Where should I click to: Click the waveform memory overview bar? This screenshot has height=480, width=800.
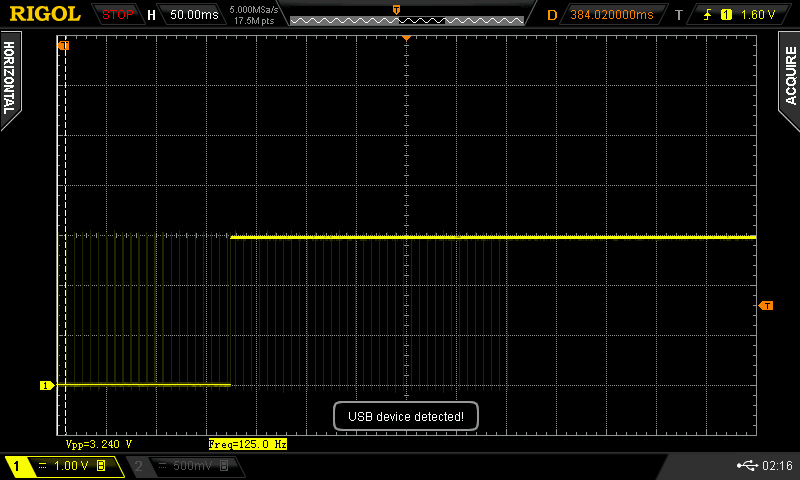pos(407,20)
